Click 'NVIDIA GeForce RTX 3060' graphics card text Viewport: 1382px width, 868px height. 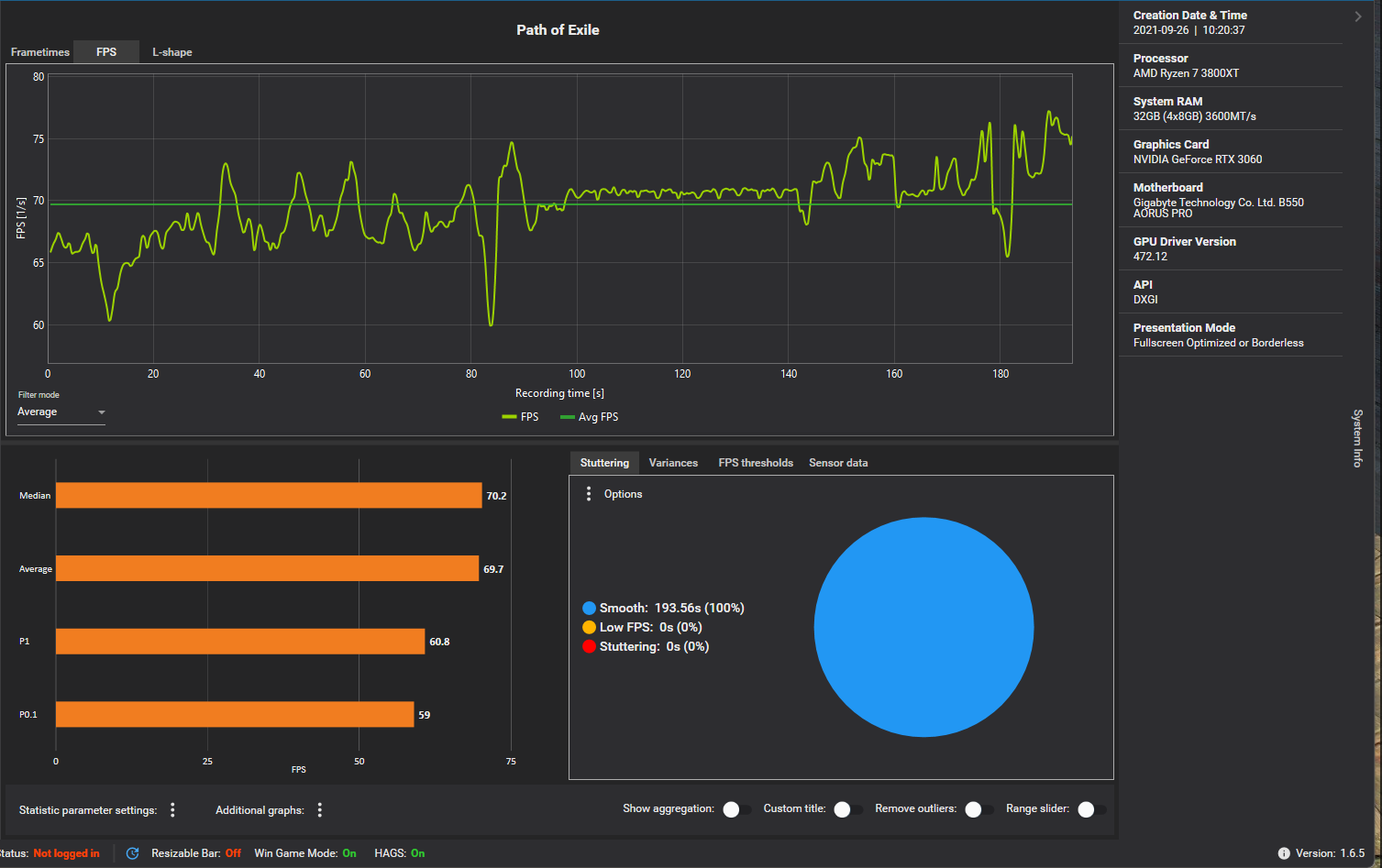tap(1197, 159)
